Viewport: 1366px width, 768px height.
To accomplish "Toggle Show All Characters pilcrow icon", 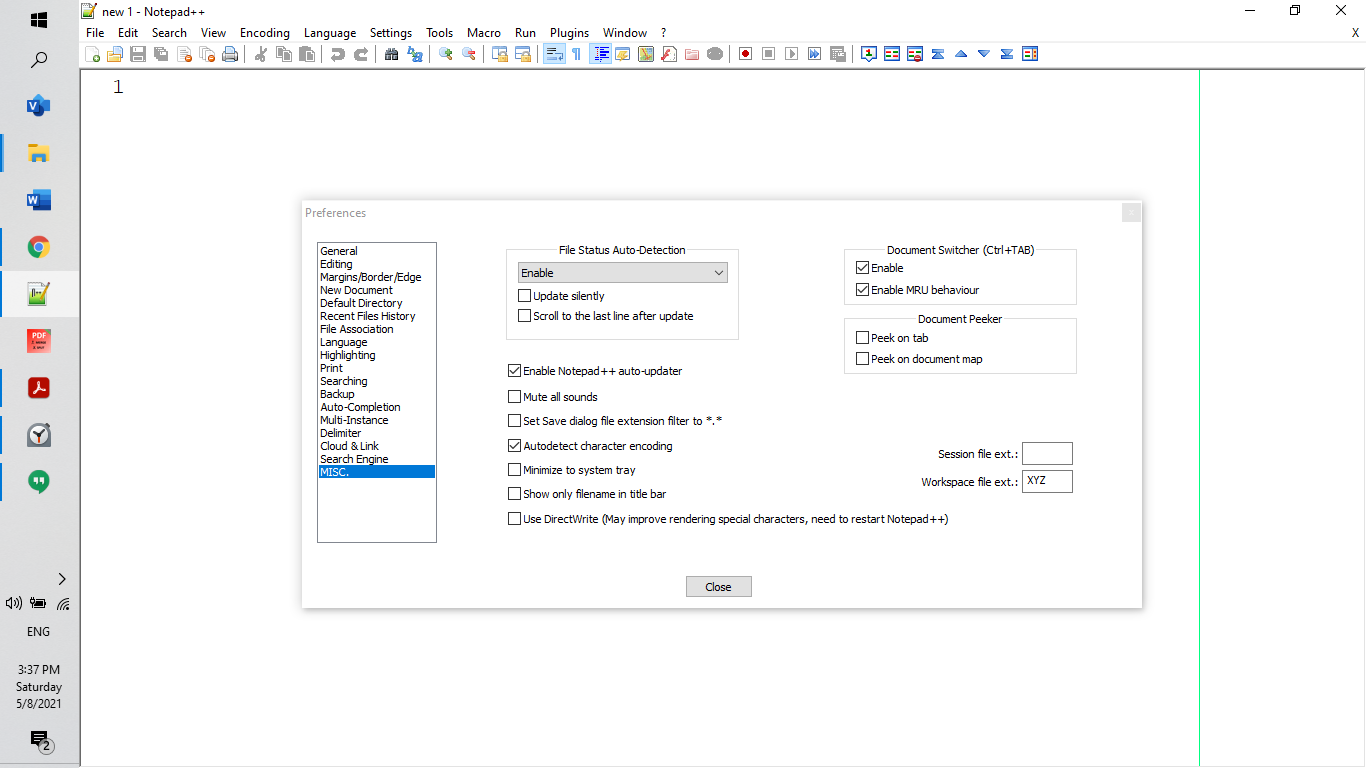I will point(577,54).
